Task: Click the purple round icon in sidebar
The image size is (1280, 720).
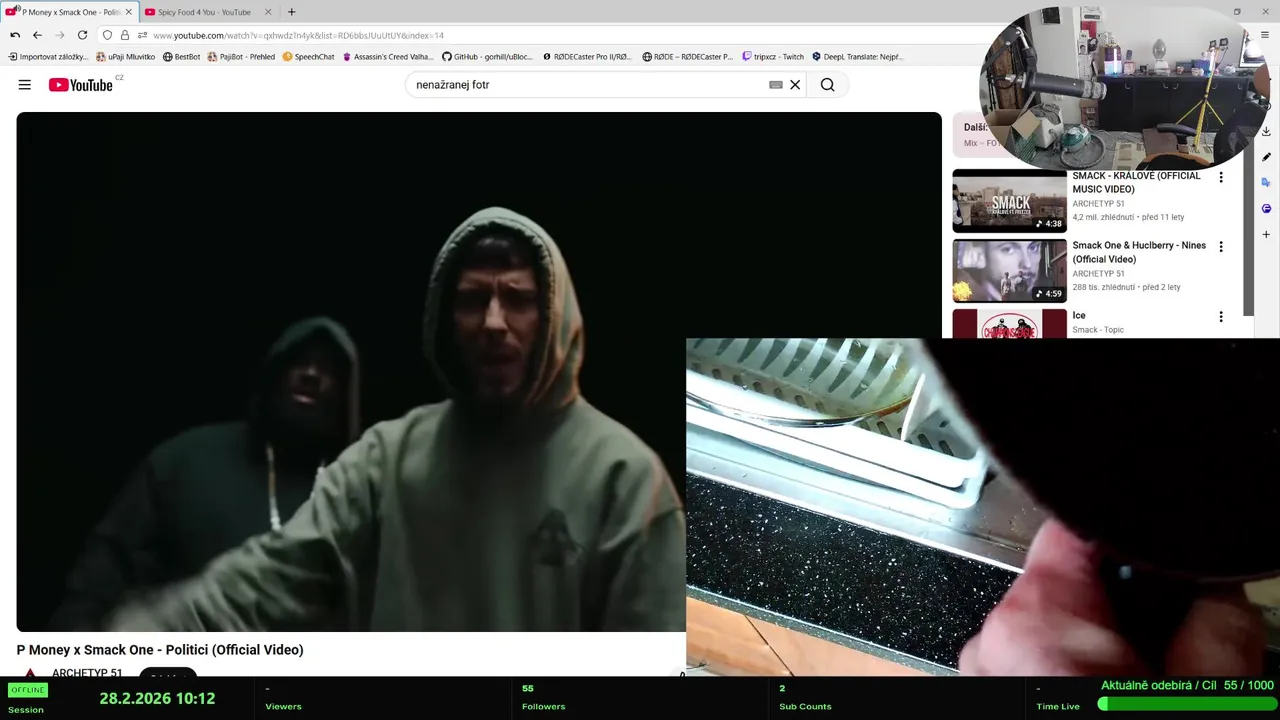Action: coord(1266,209)
